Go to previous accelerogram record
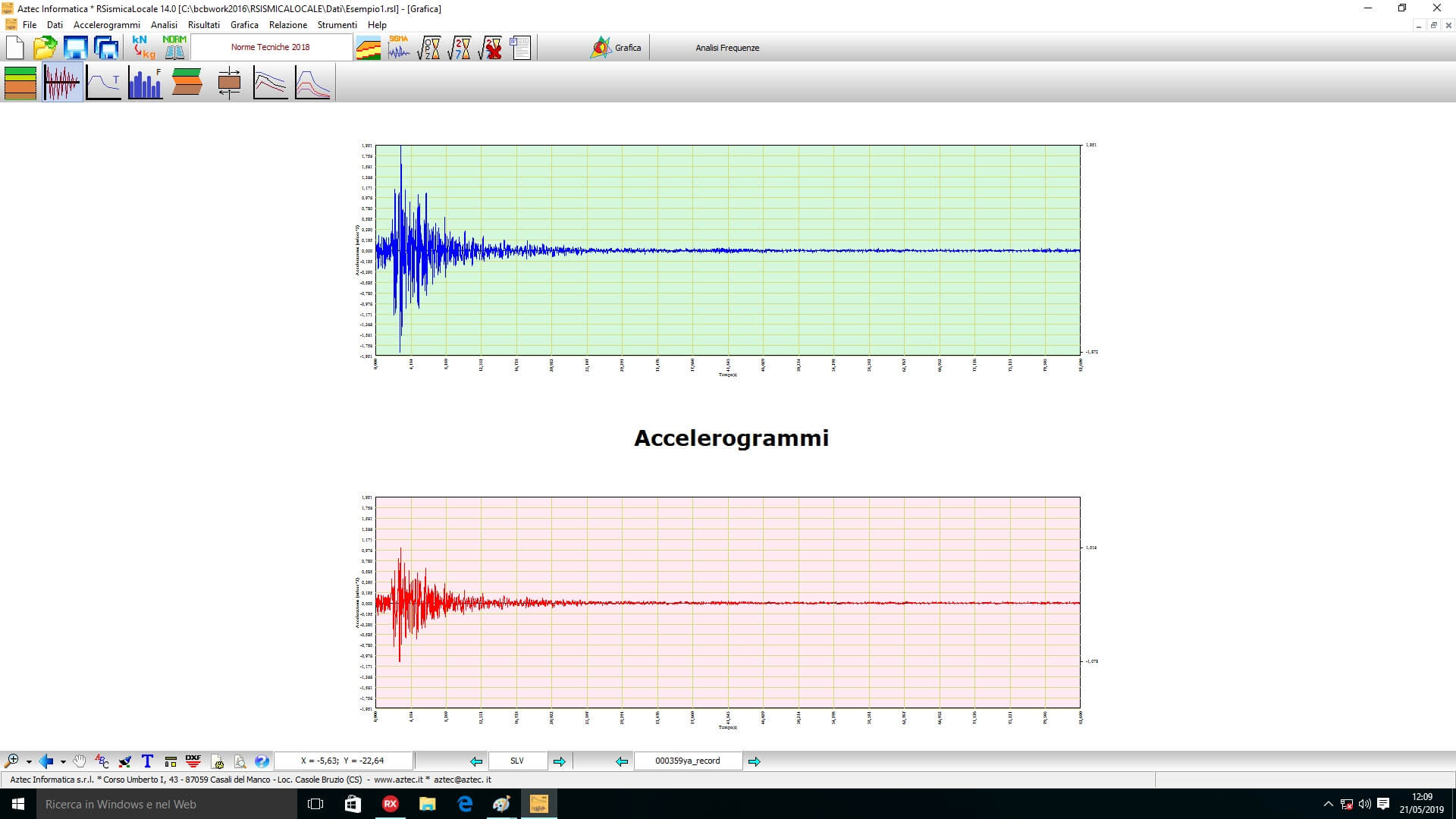Viewport: 1456px width, 819px height. tap(622, 761)
